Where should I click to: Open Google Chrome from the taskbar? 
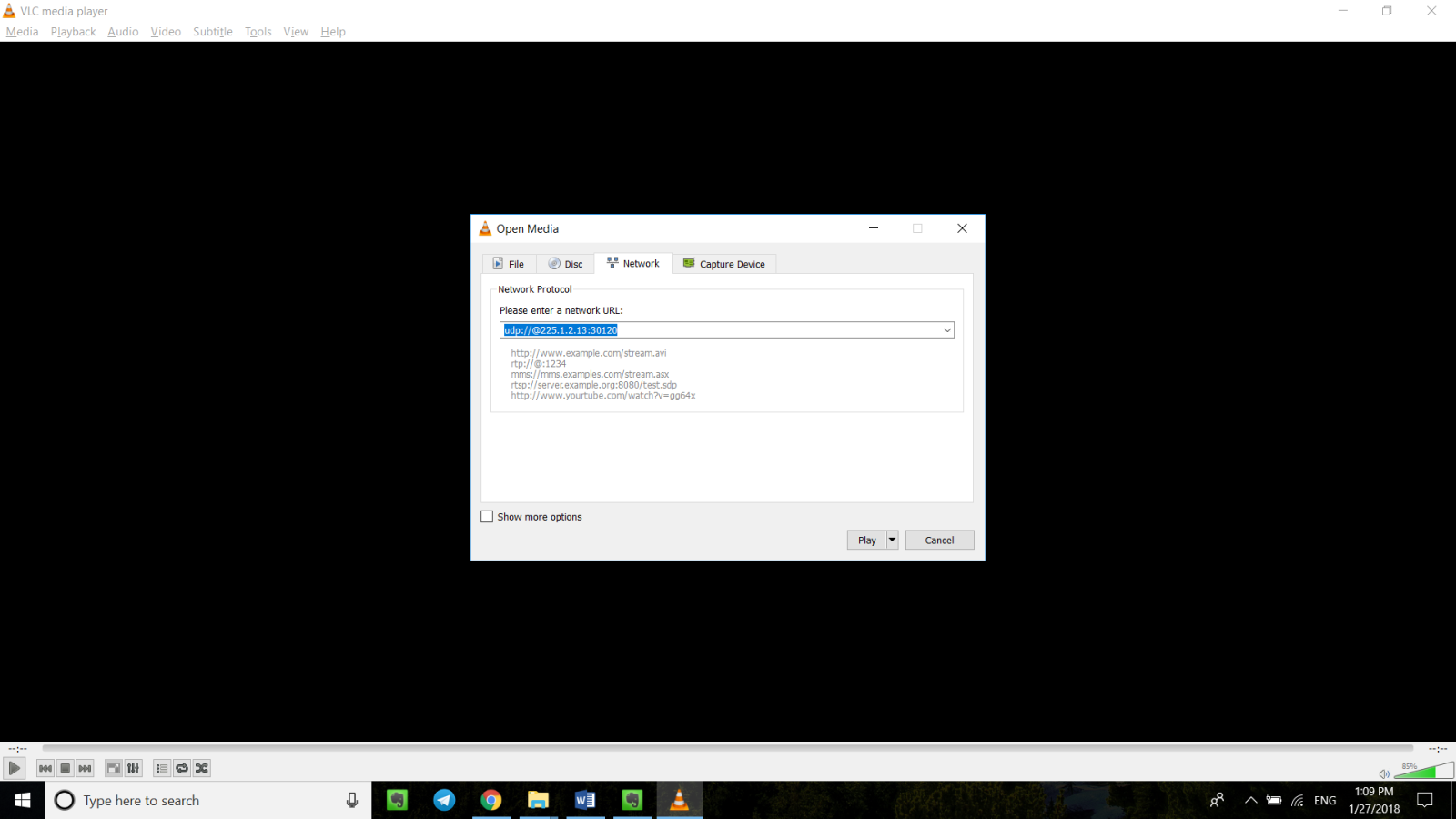pos(491,800)
